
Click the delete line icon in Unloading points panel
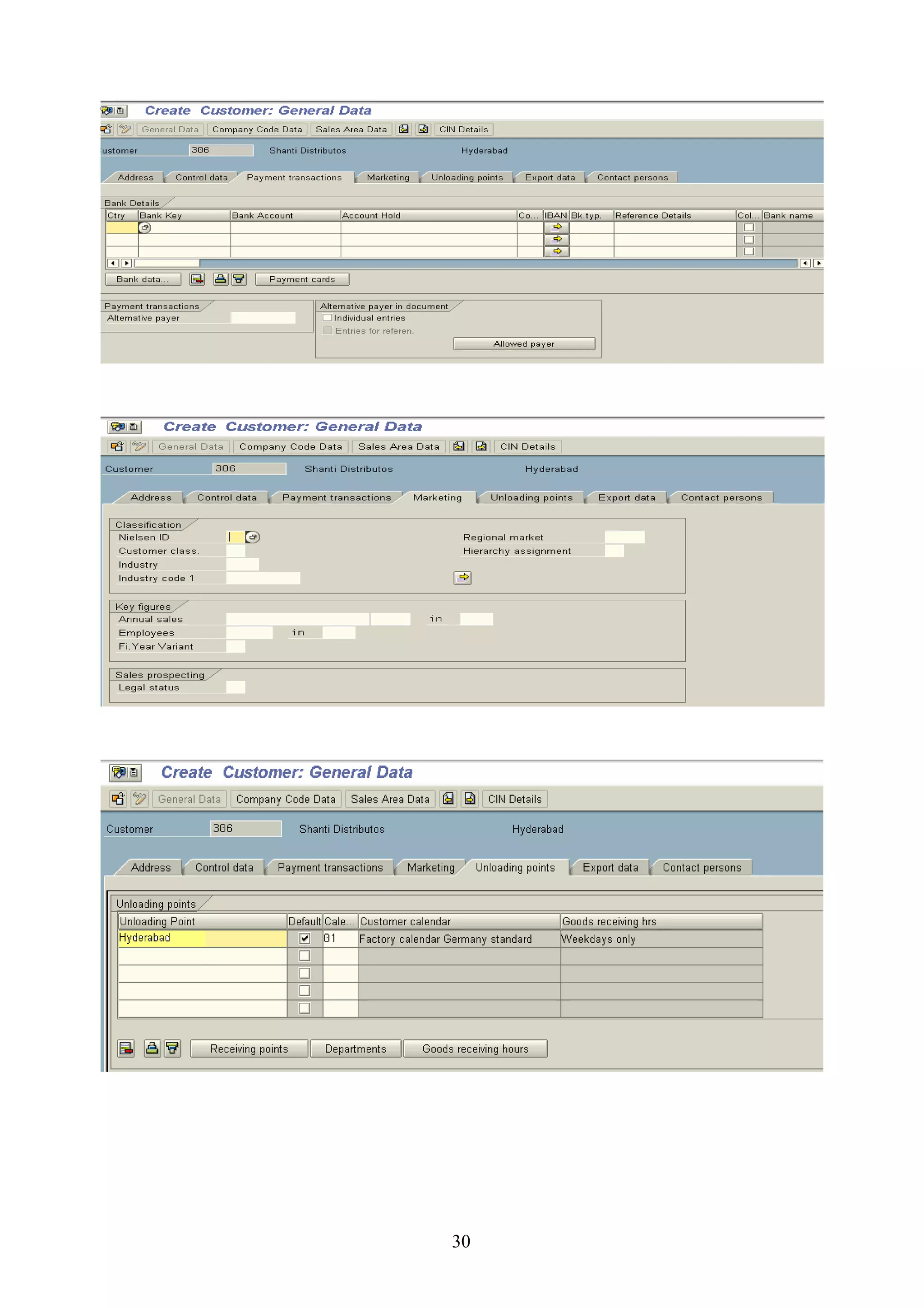point(126,1048)
